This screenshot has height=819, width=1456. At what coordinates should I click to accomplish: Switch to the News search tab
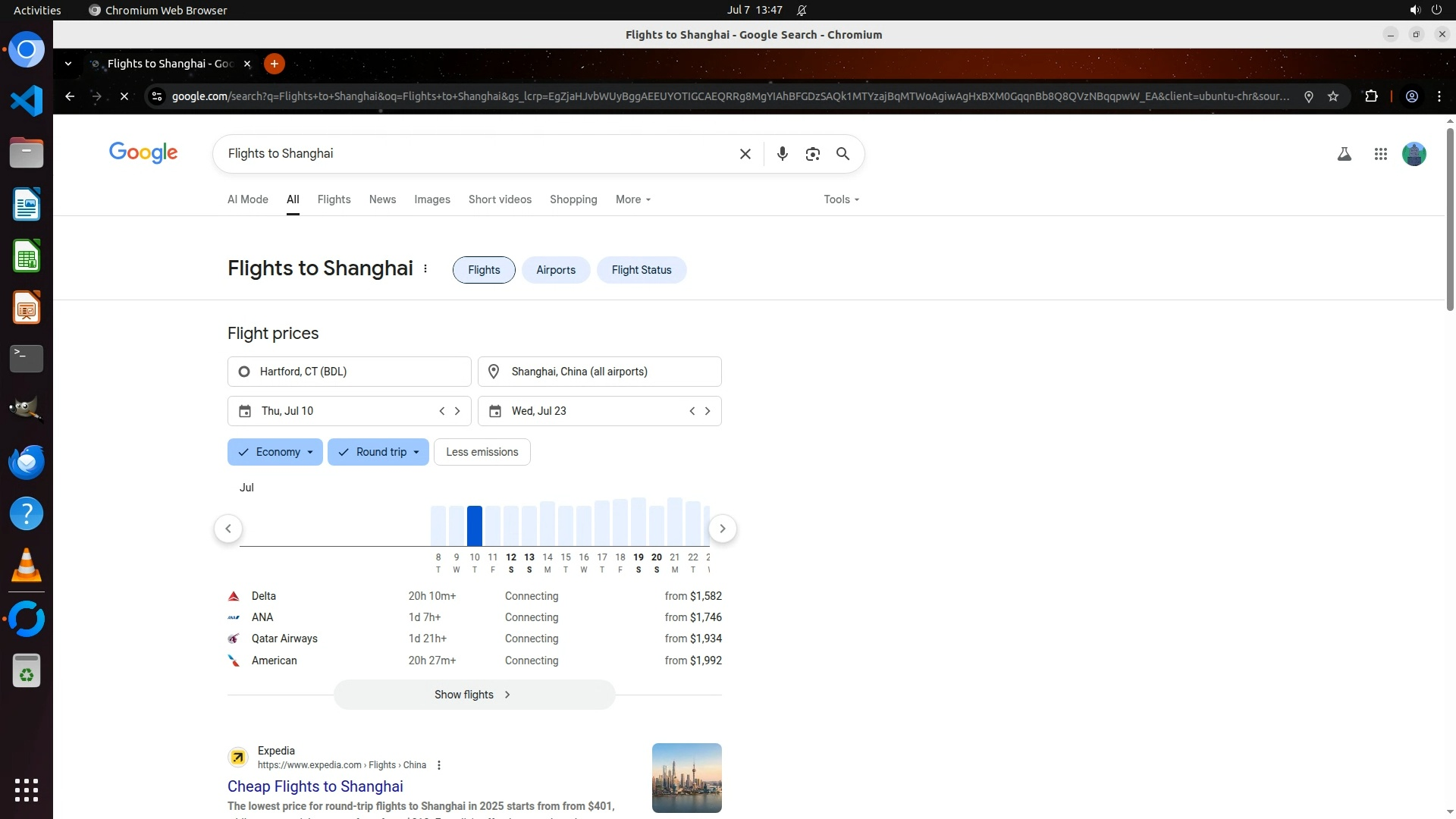pyautogui.click(x=382, y=199)
